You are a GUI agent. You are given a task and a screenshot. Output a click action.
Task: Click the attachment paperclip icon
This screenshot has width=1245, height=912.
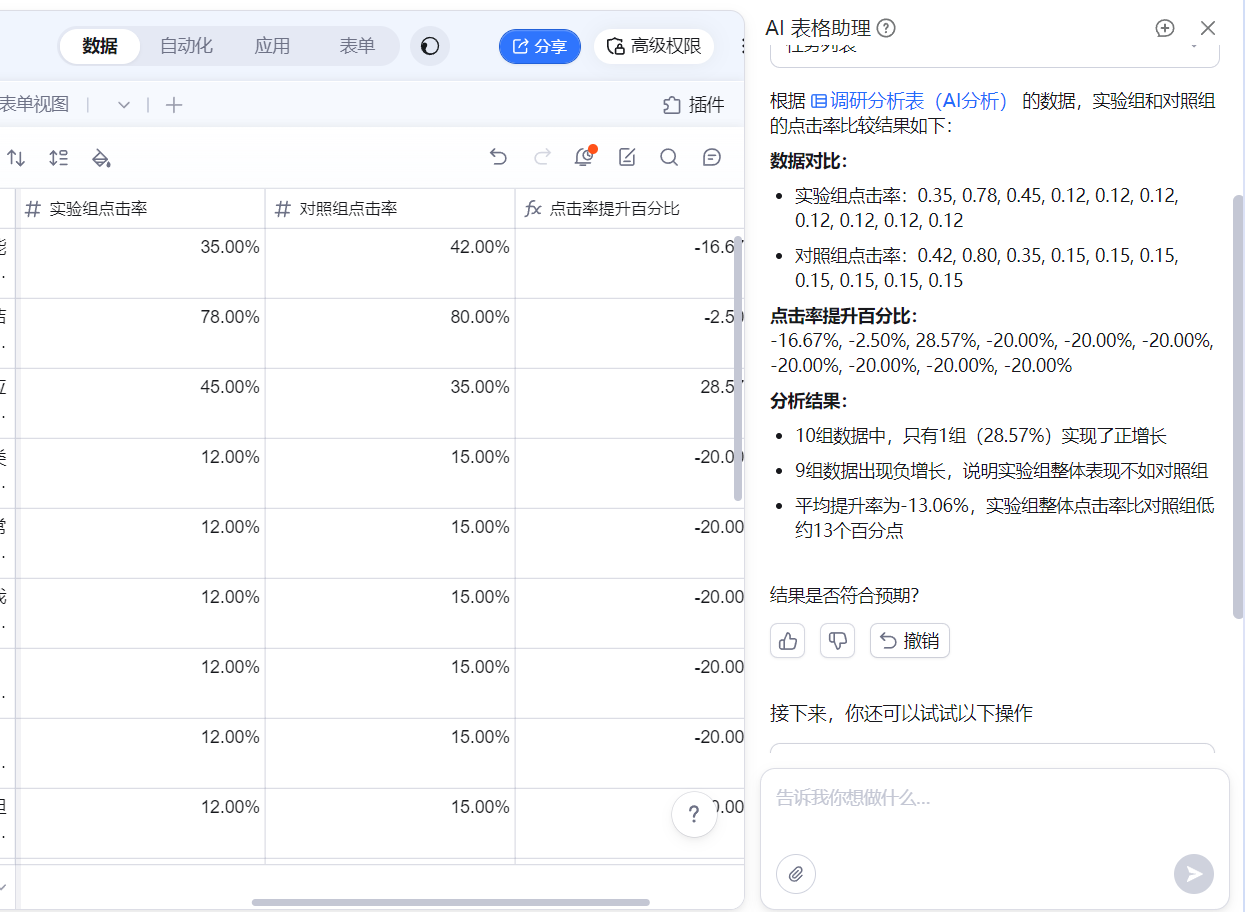pyautogui.click(x=796, y=874)
